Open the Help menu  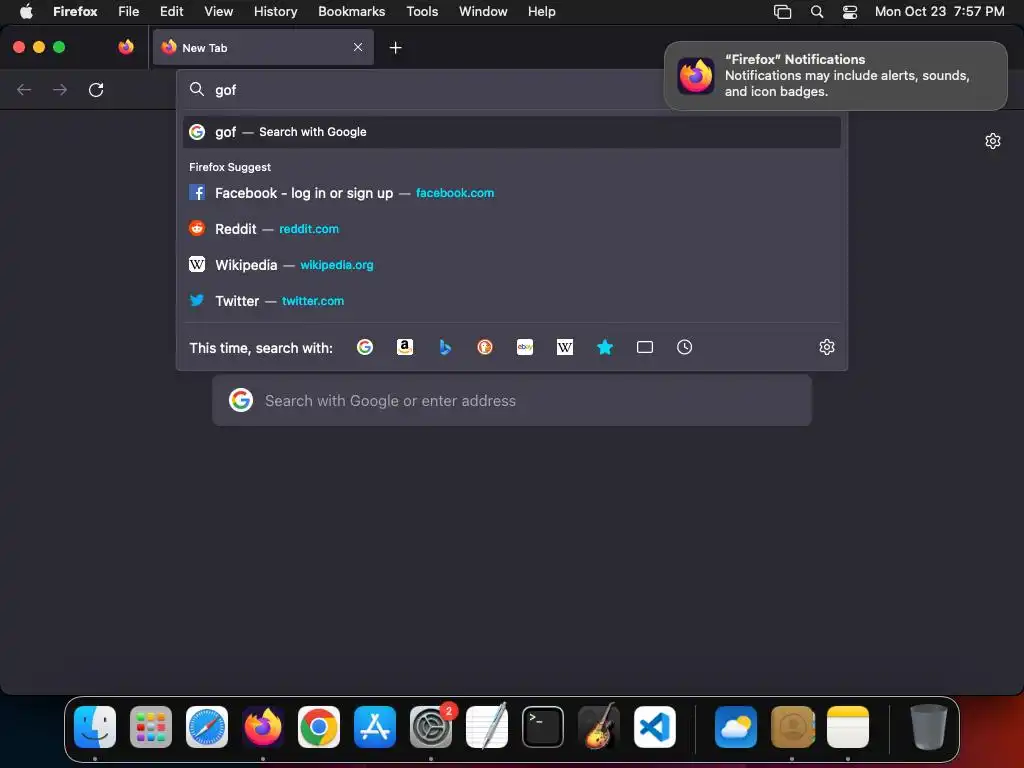point(541,12)
